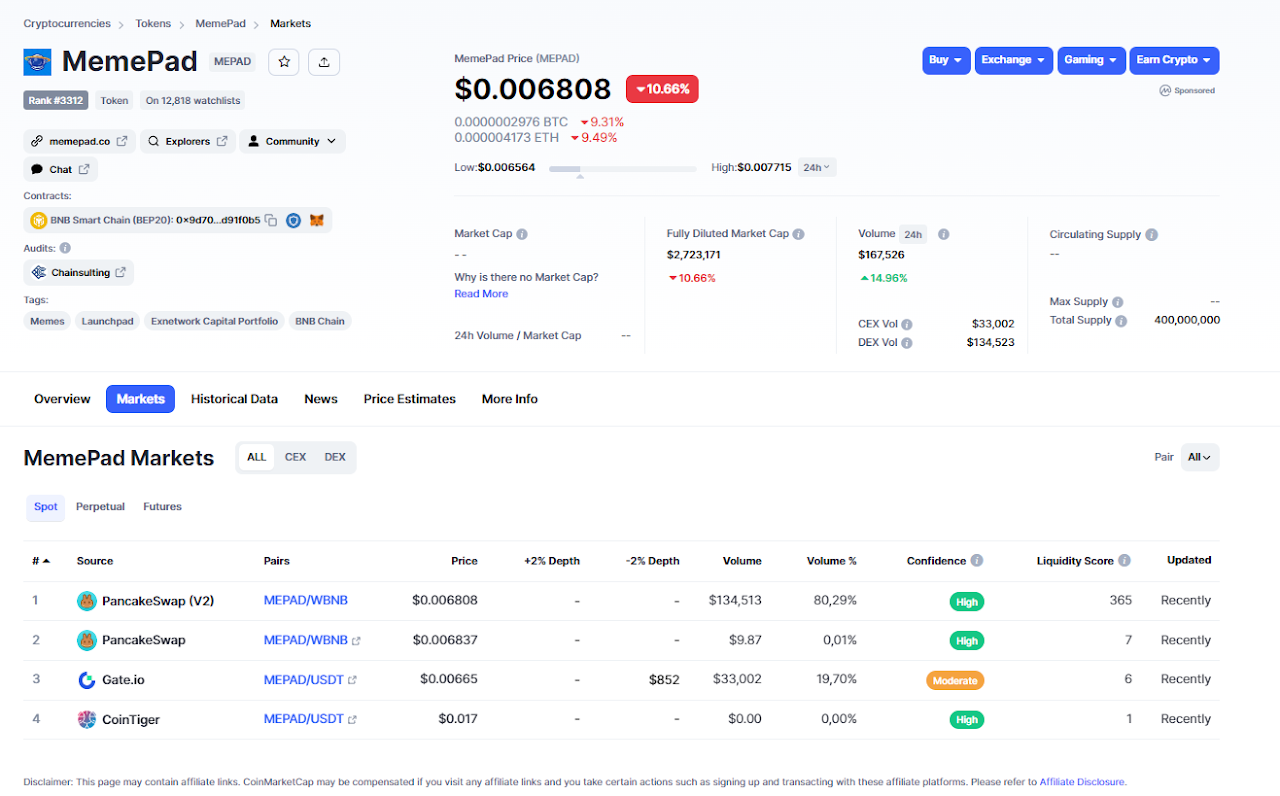Switch to Perpetual market type
The height and width of the screenshot is (796, 1280).
[100, 507]
